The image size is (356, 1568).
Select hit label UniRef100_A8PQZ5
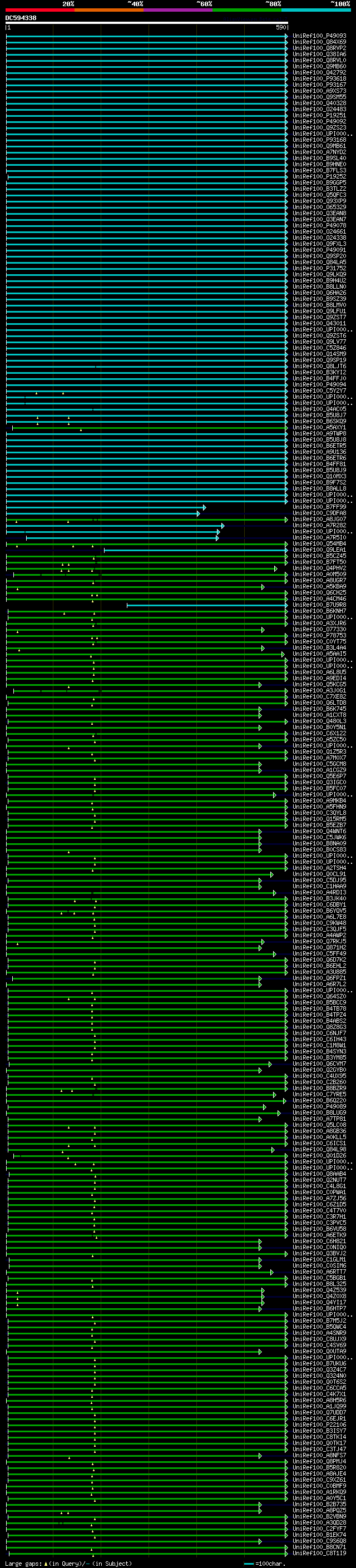(319, 1510)
